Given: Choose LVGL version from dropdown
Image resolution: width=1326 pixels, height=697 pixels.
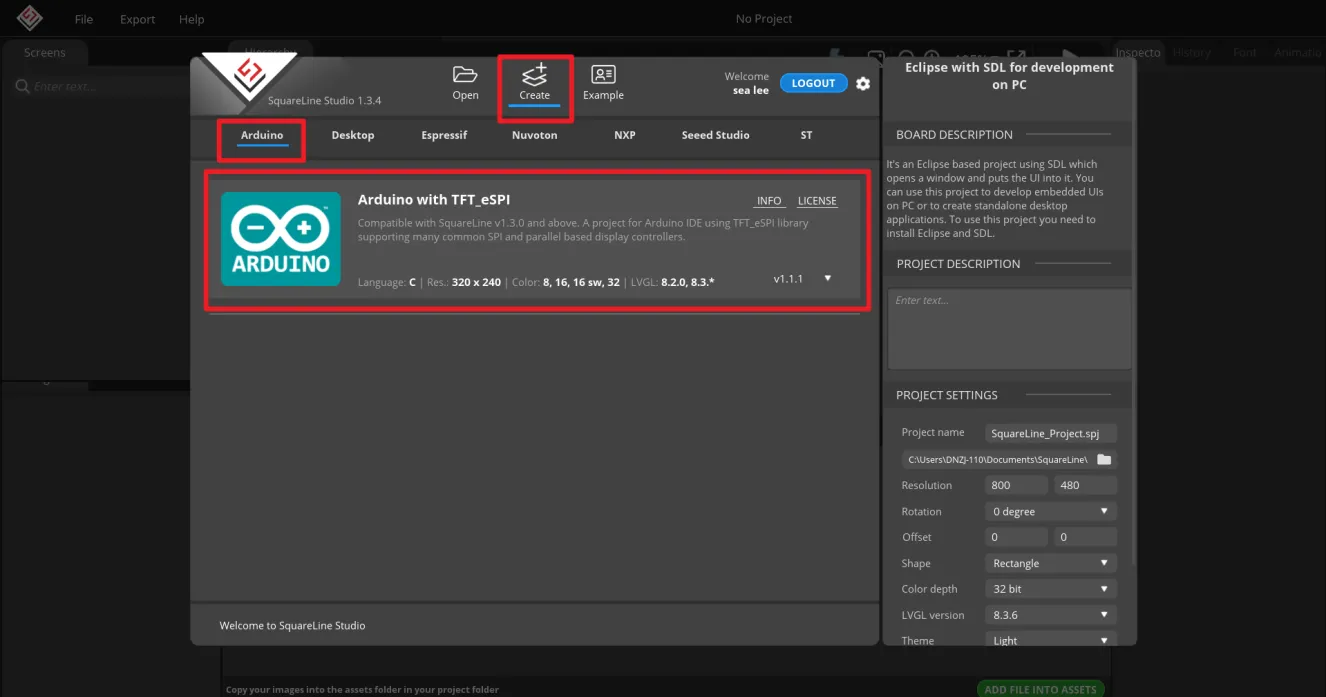Looking at the screenshot, I should pyautogui.click(x=1050, y=615).
